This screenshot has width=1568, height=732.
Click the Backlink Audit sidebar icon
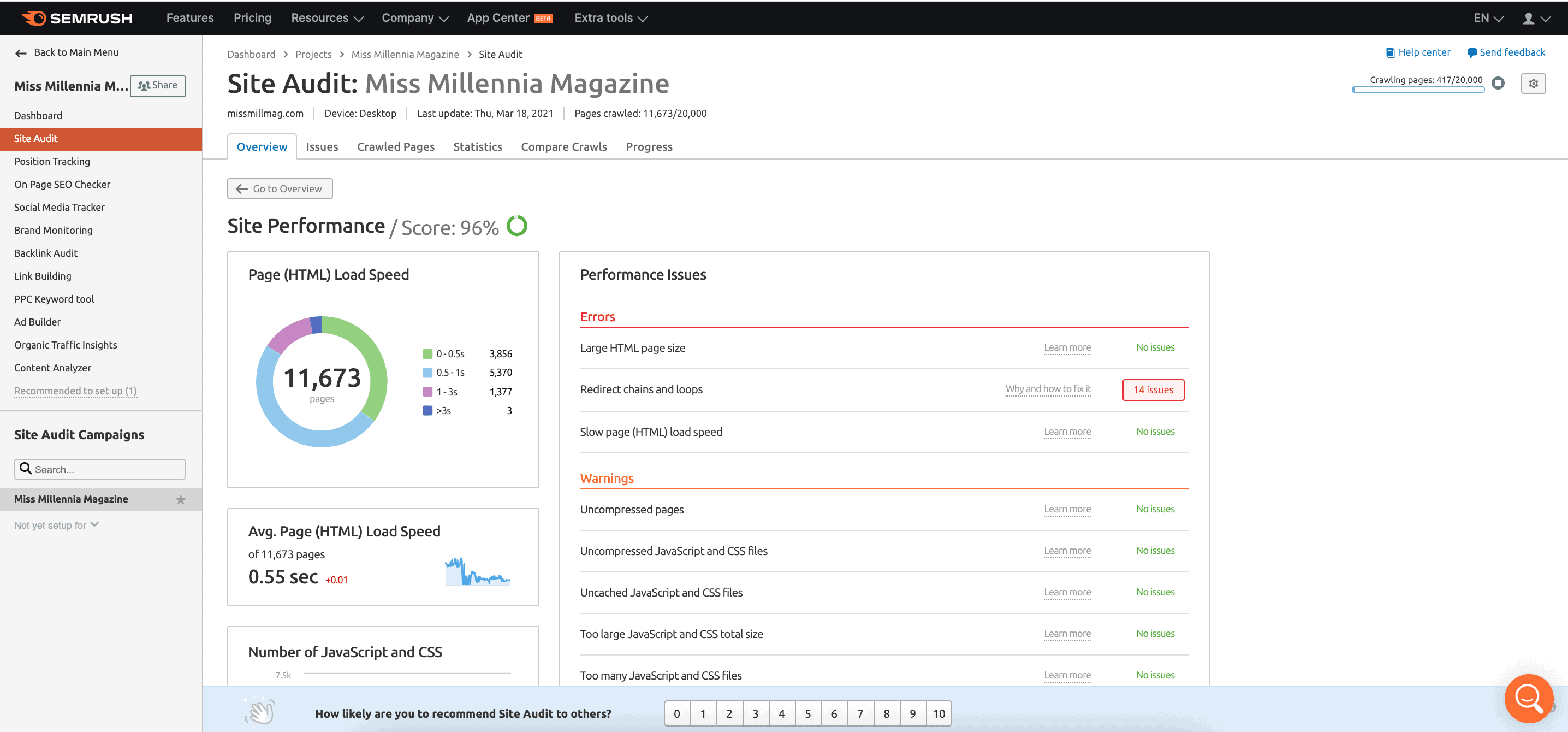click(46, 253)
